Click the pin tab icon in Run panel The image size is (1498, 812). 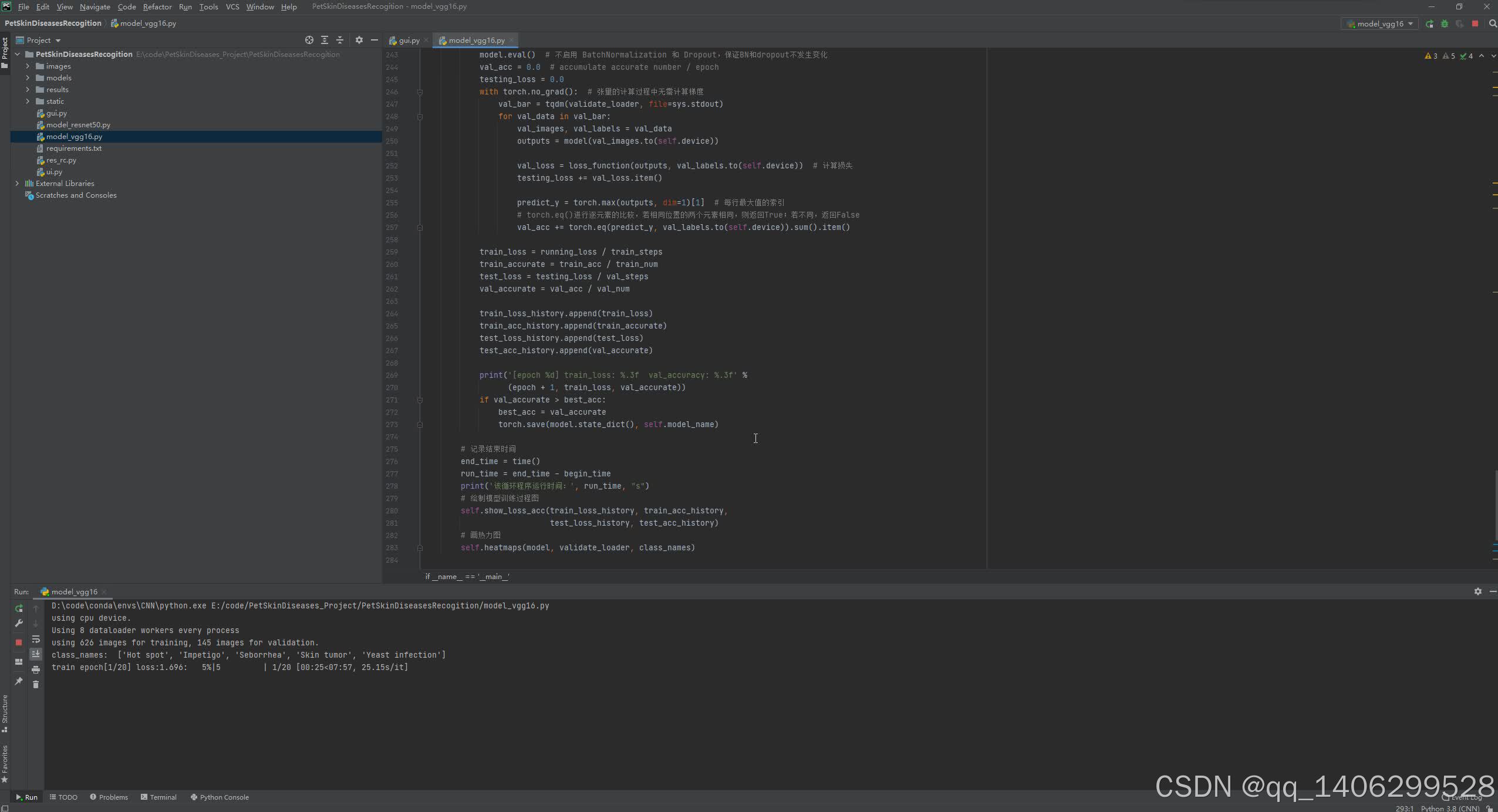coord(19,681)
